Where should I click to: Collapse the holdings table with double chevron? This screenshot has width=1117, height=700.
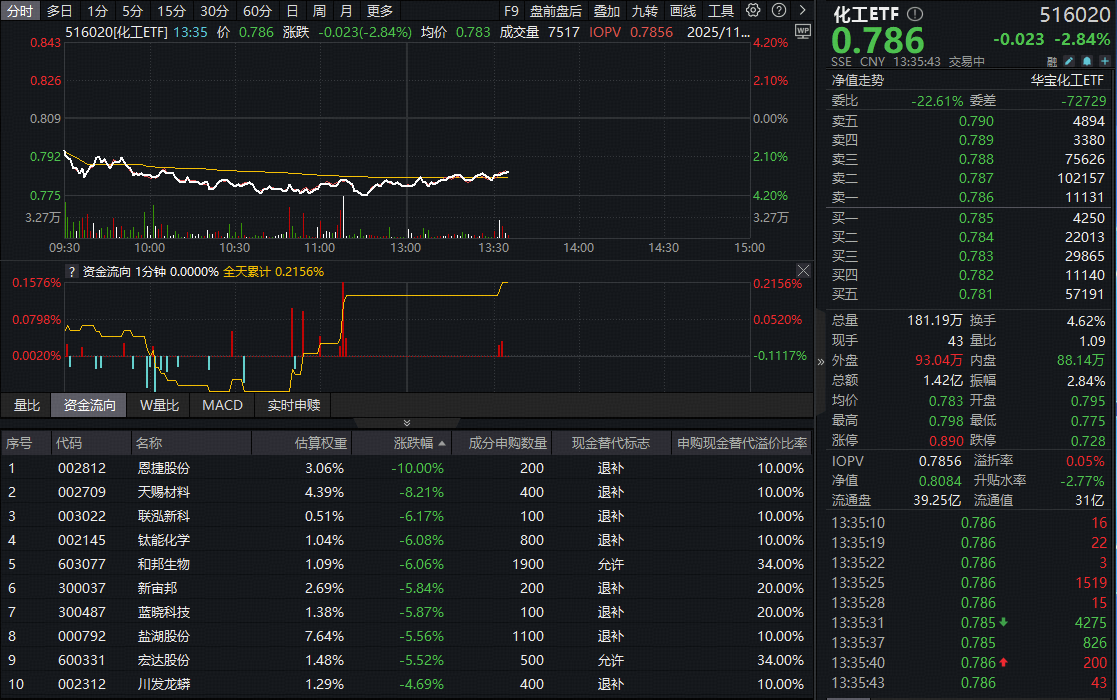click(x=406, y=424)
